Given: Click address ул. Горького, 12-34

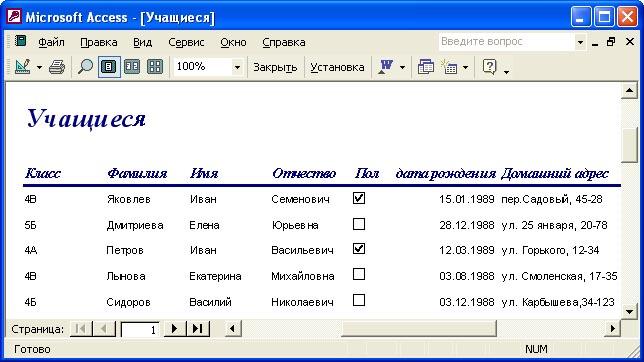Looking at the screenshot, I should [x=550, y=250].
